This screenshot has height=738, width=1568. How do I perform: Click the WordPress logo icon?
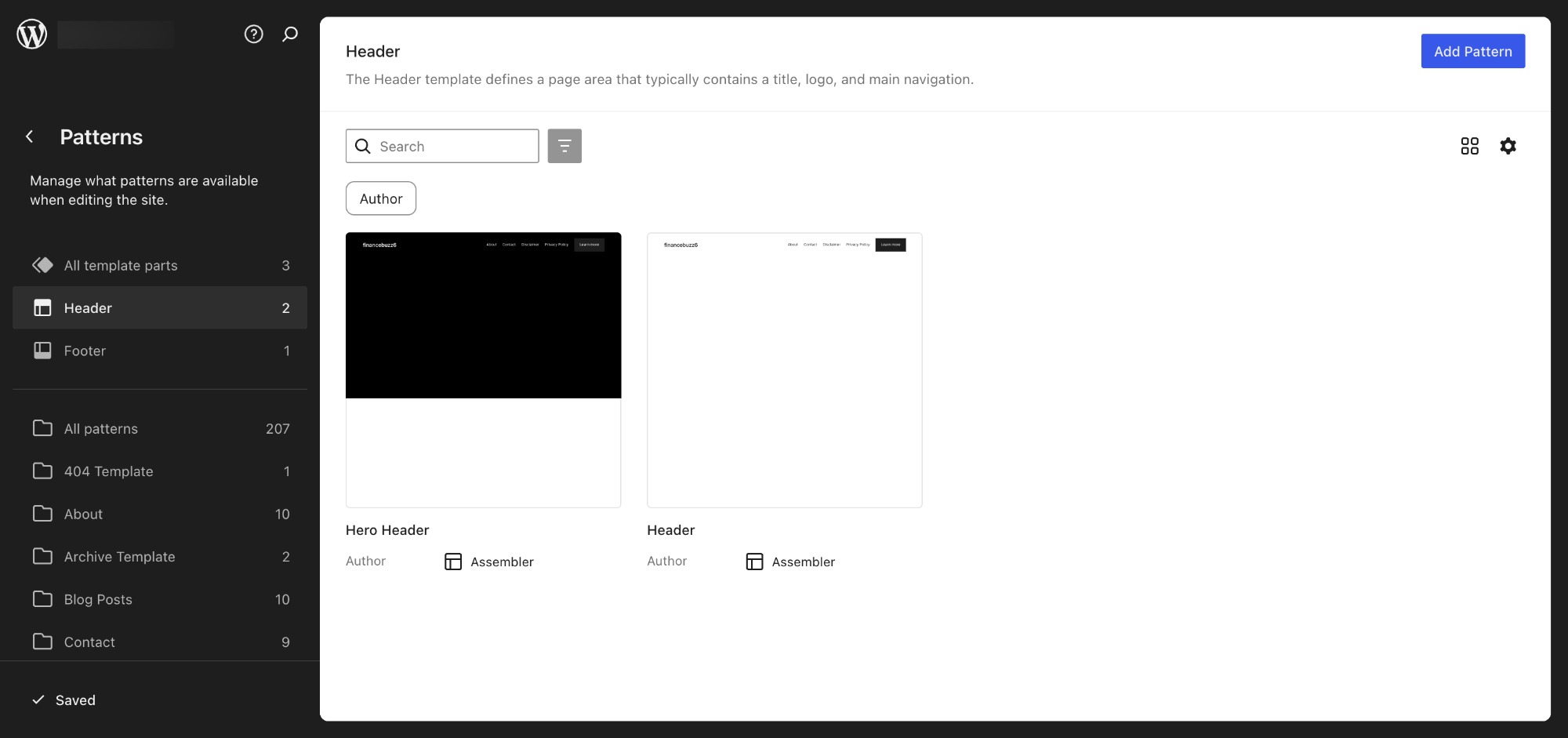coord(32,34)
